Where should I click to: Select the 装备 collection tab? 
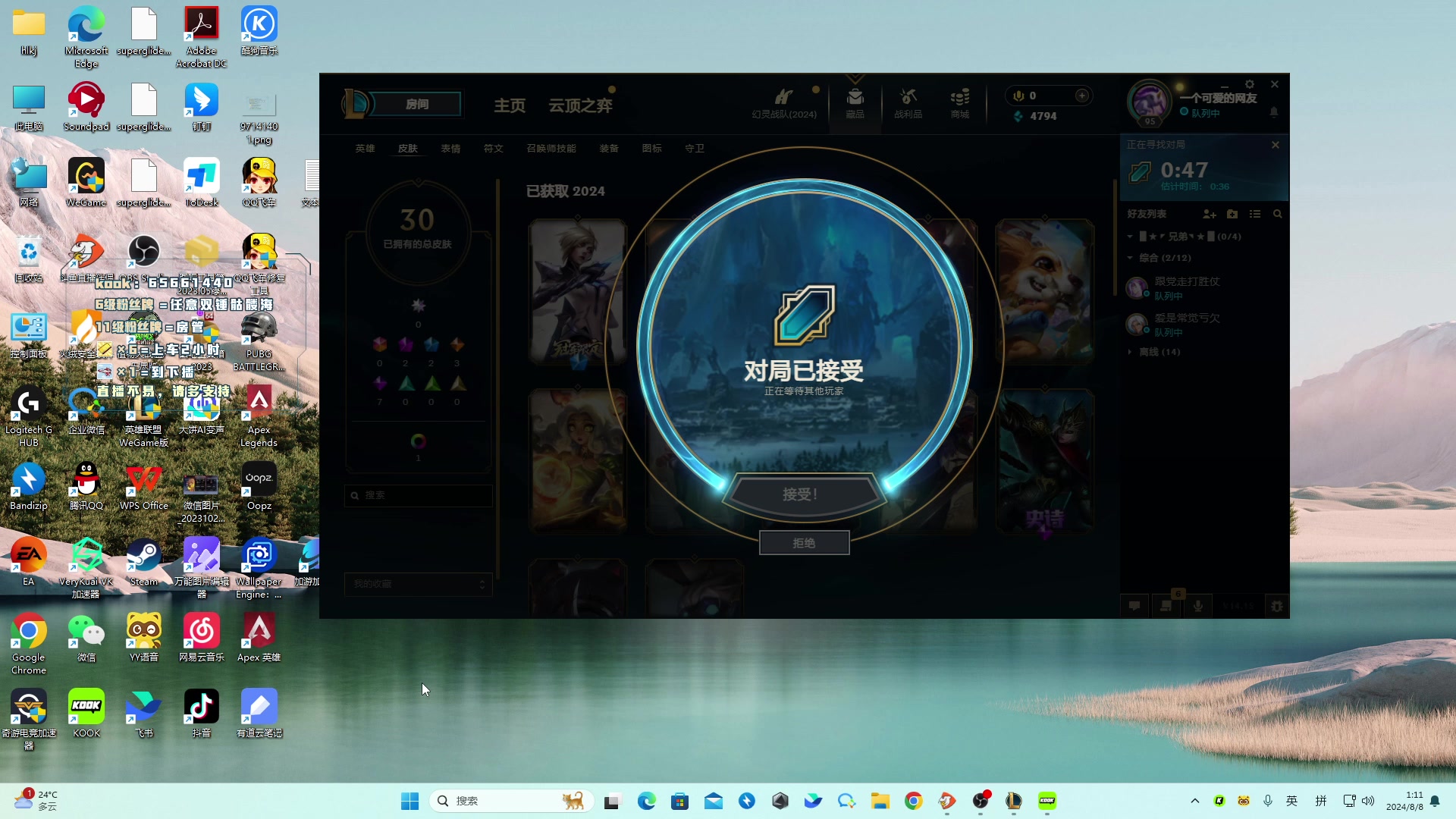[609, 149]
